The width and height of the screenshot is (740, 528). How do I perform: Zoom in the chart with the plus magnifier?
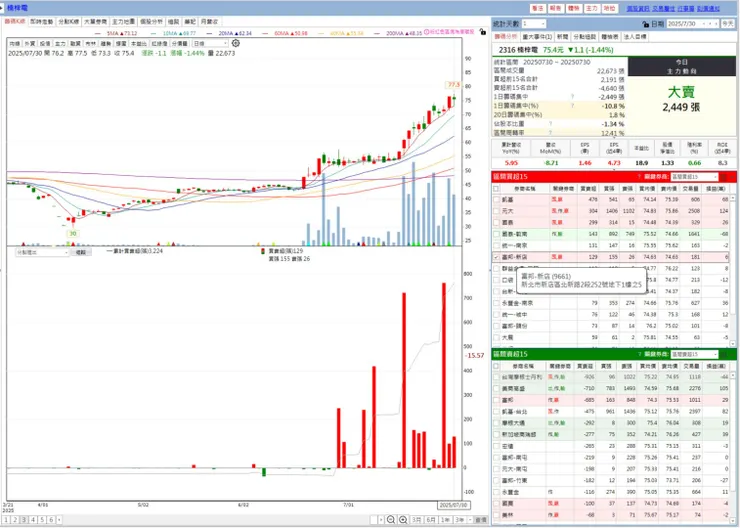click(x=403, y=520)
